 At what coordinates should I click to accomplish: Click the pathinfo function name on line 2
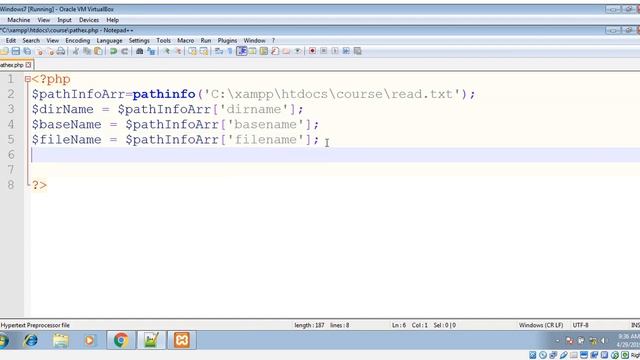[x=164, y=94]
